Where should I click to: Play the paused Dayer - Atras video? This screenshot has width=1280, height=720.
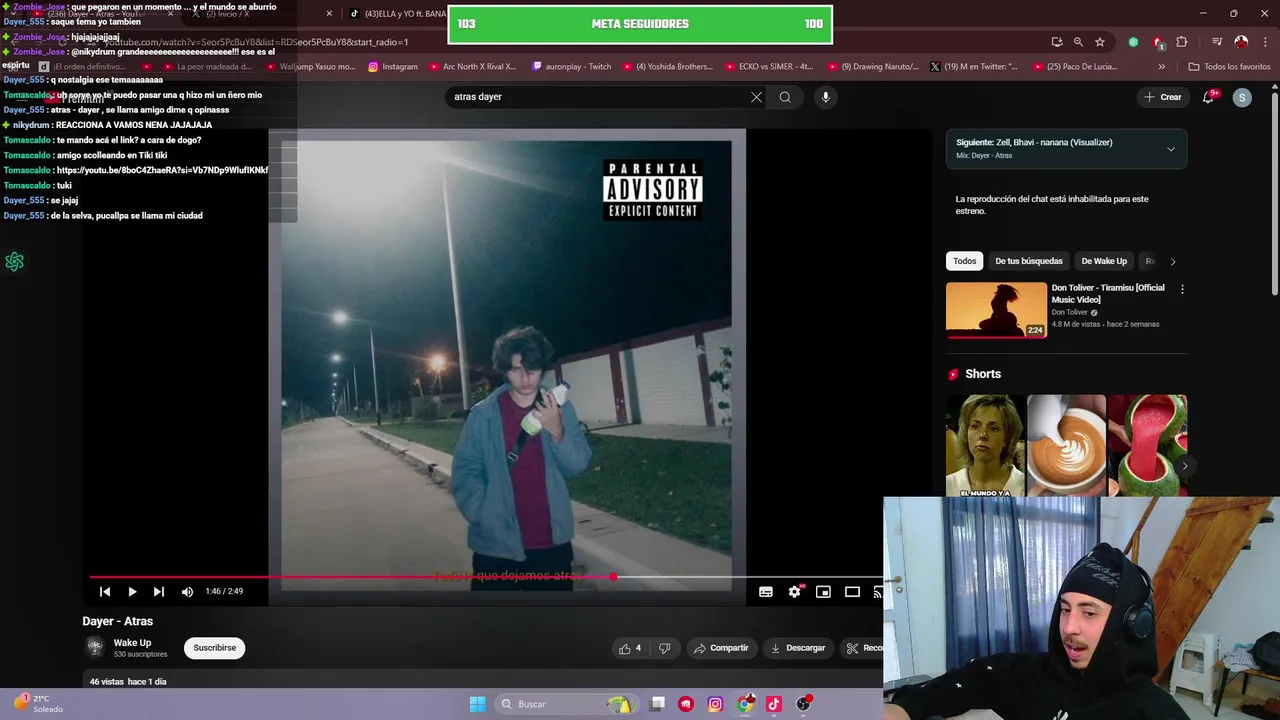click(132, 592)
